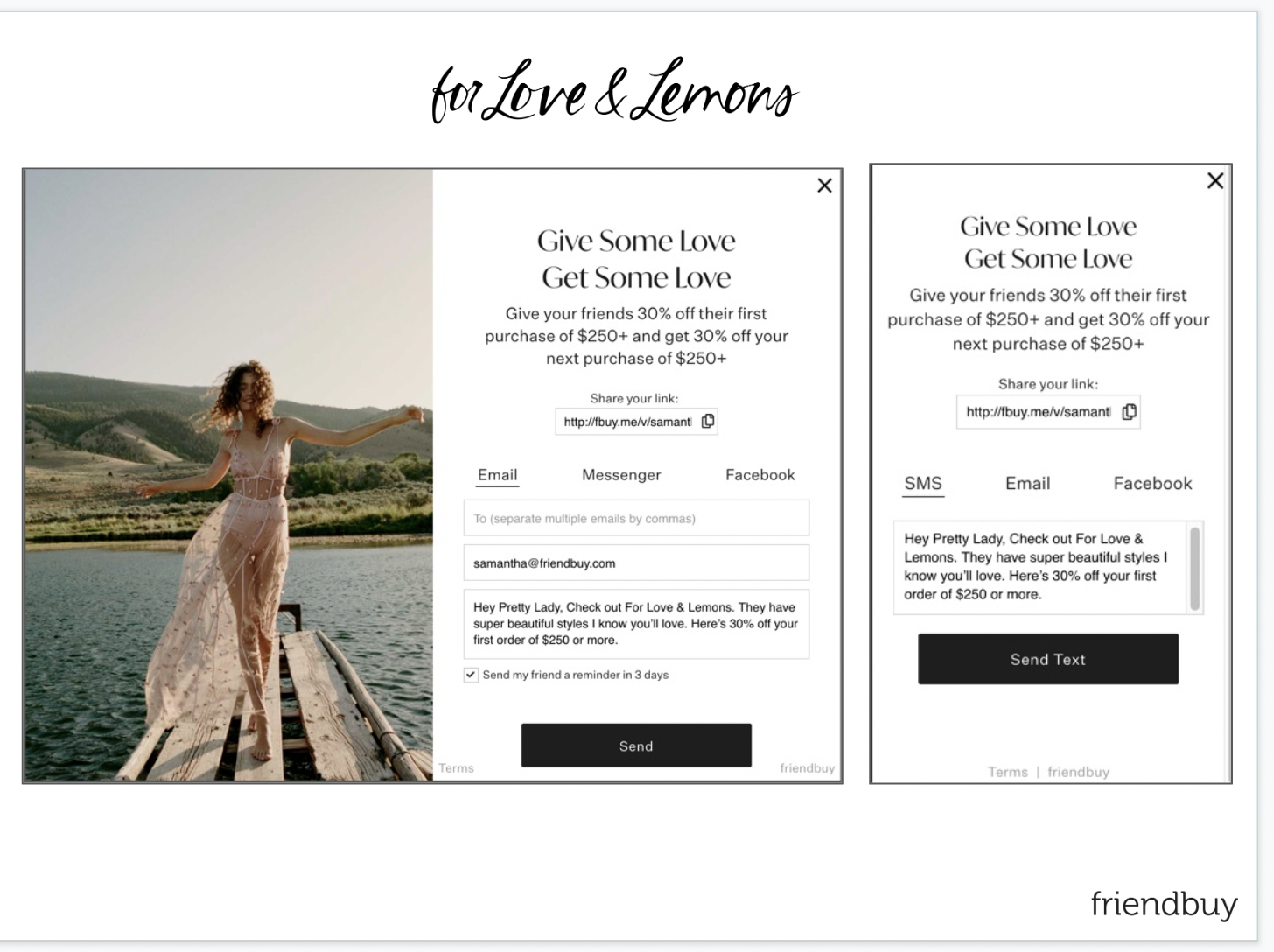Switch to the Messenger tab in the desktop widget
The width and height of the screenshot is (1274, 952).
click(x=621, y=475)
